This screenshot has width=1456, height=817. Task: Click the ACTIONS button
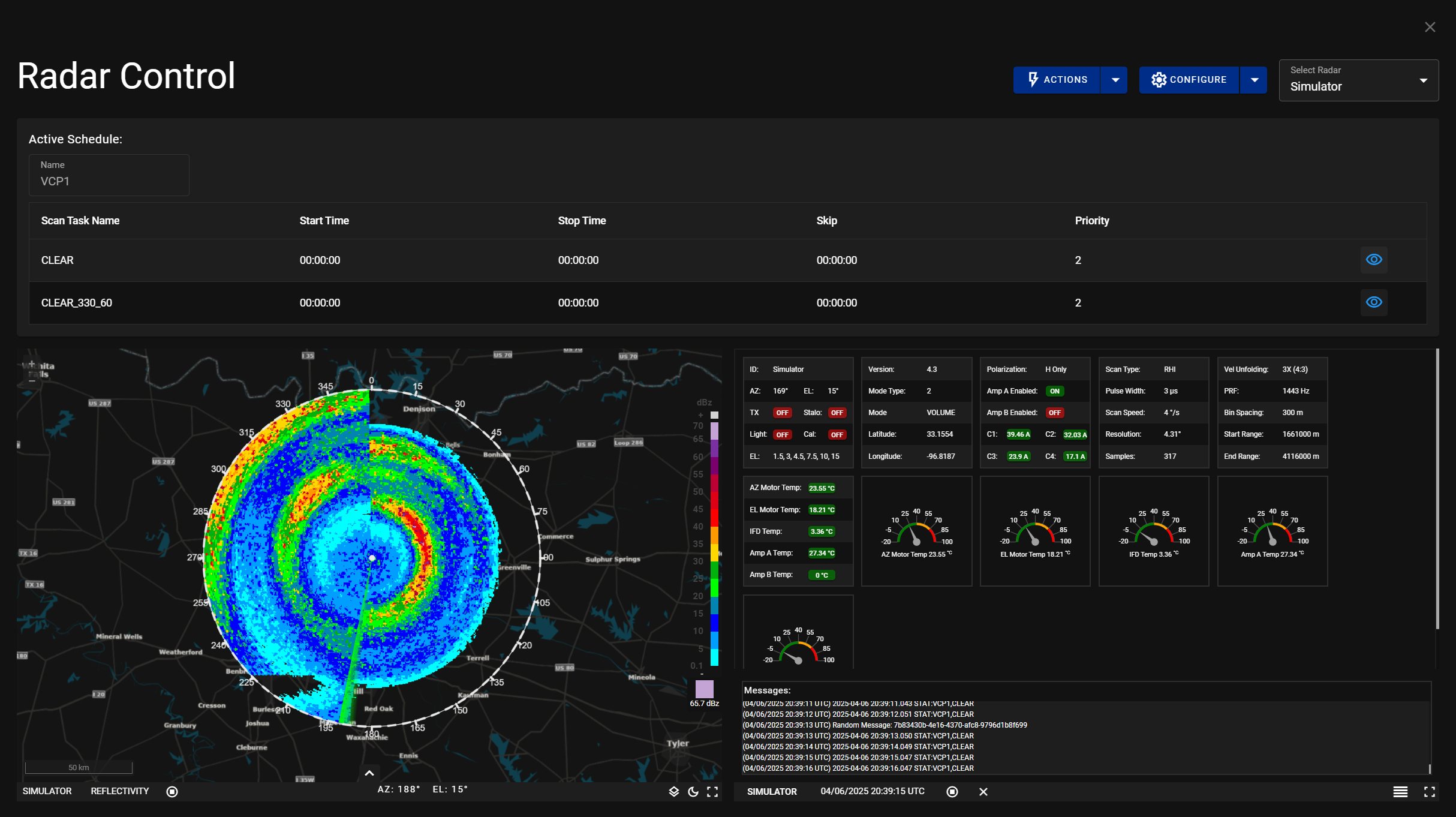(1057, 80)
